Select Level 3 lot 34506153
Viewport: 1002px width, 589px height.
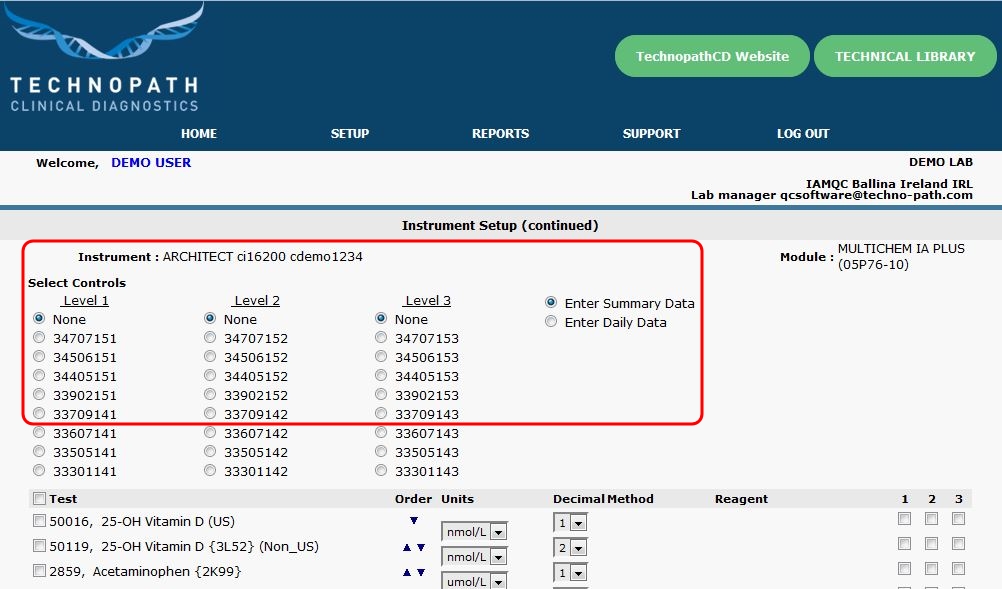[381, 356]
